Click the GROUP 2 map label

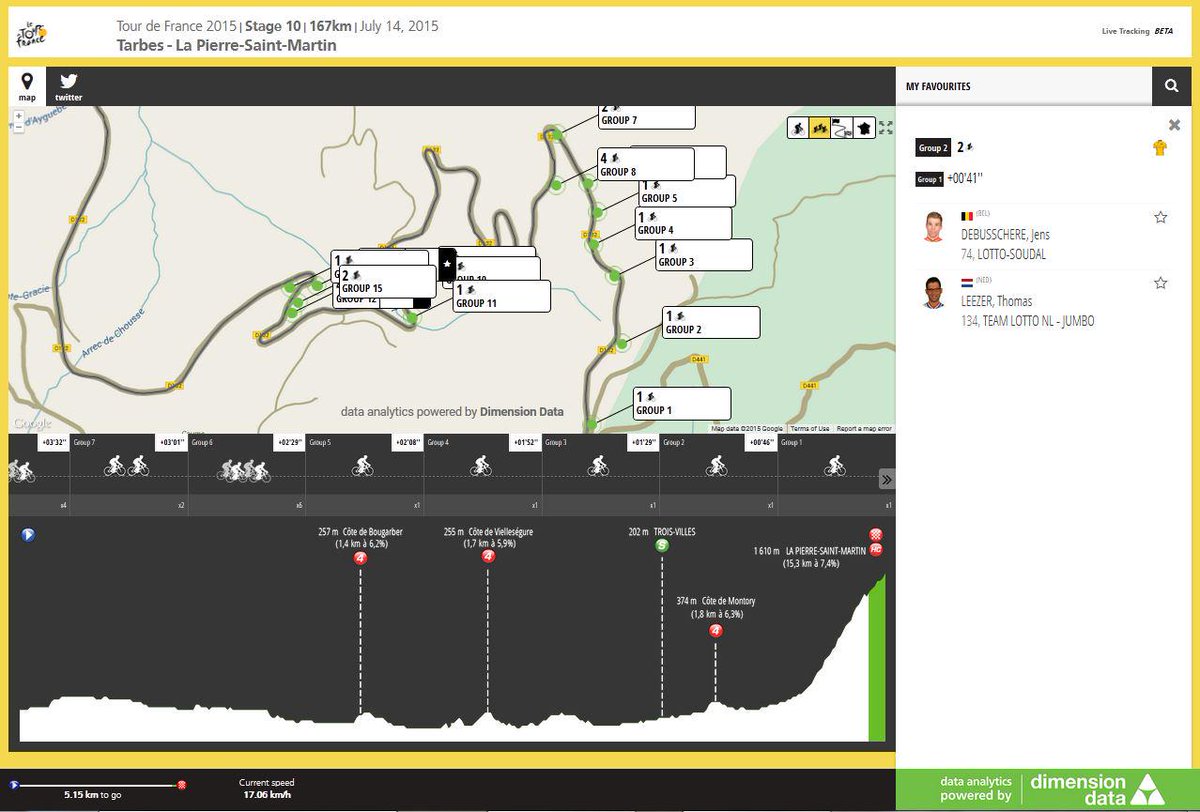pos(709,322)
